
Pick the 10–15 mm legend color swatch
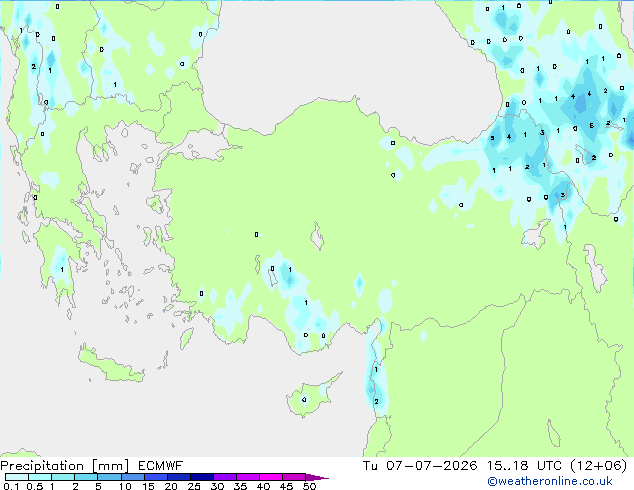point(132,477)
